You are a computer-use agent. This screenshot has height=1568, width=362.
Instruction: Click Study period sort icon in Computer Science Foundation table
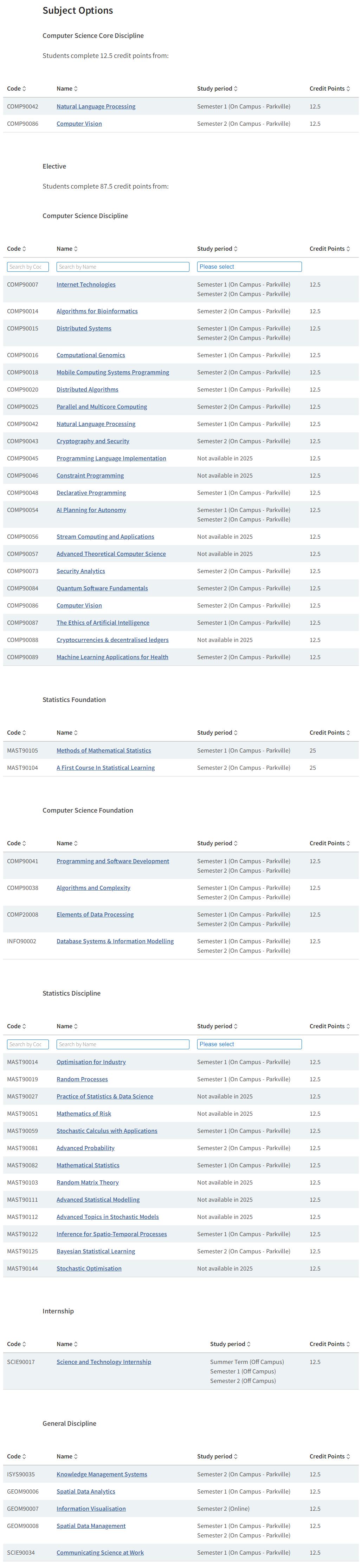236,844
